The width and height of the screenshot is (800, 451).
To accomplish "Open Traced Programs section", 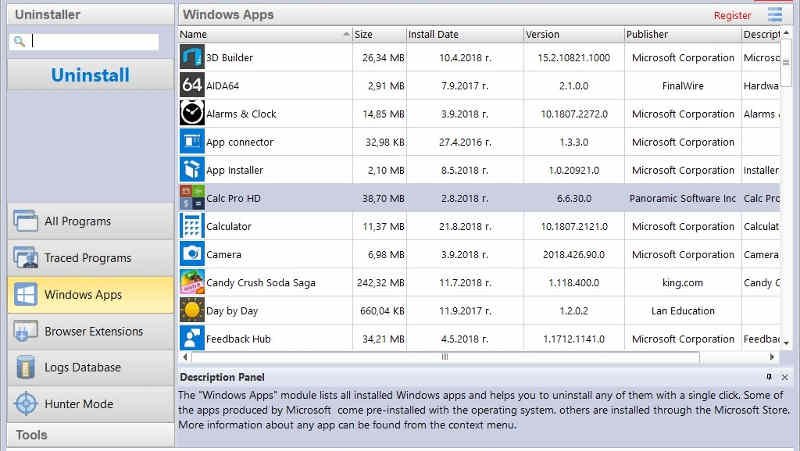I will point(91,258).
